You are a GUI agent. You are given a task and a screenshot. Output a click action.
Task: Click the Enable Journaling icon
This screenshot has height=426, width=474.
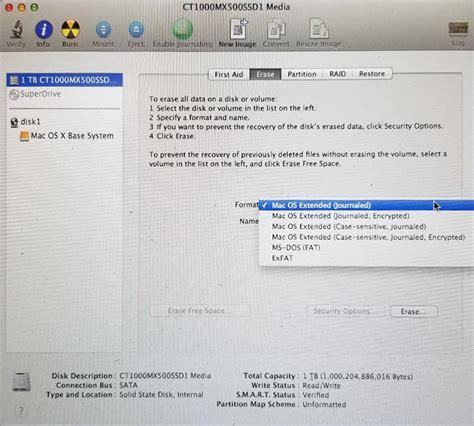pos(182,29)
